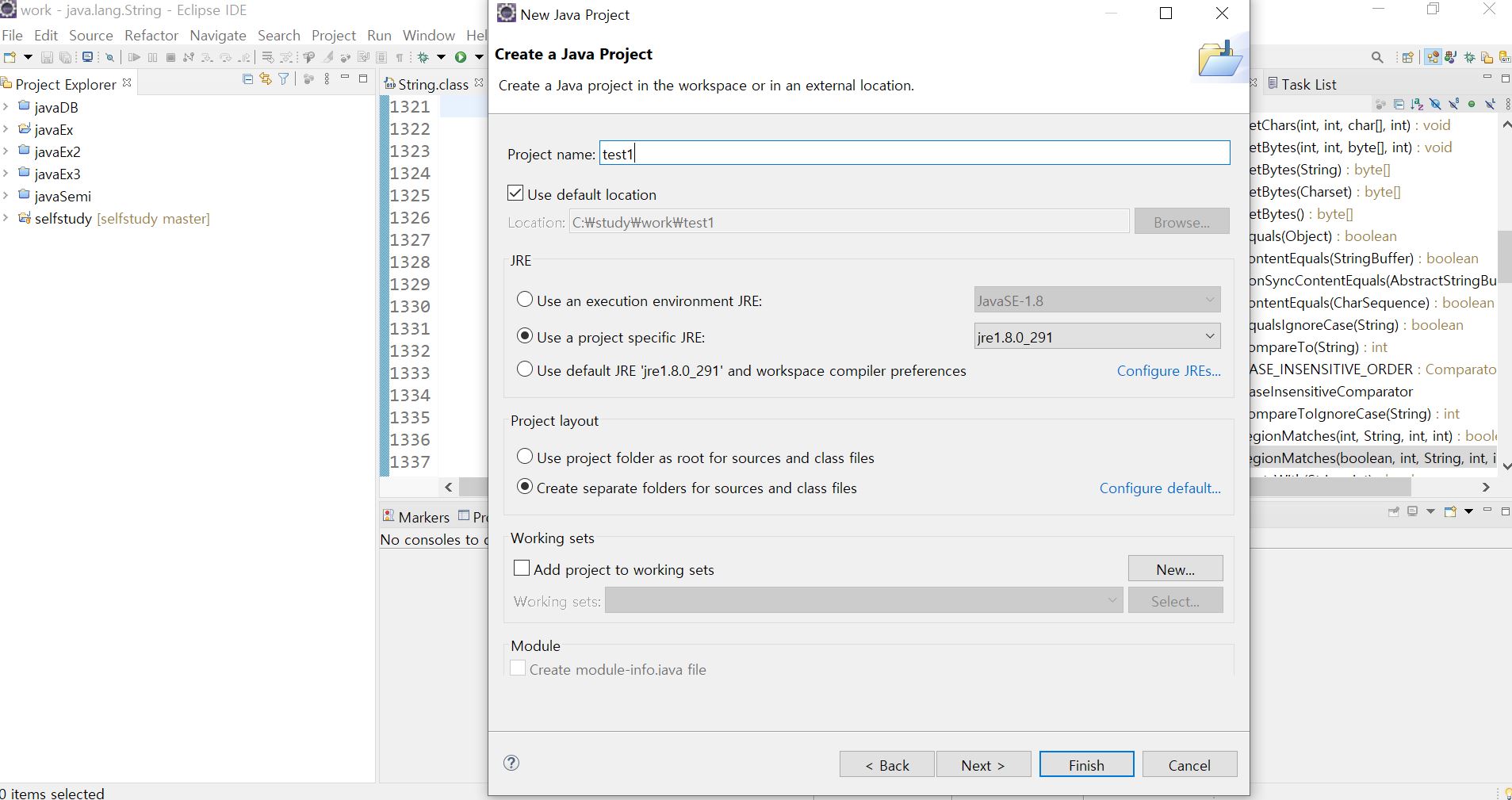Click the search magnifier icon in Eclipse toolbar
This screenshot has height=800, width=1512.
pyautogui.click(x=1377, y=57)
